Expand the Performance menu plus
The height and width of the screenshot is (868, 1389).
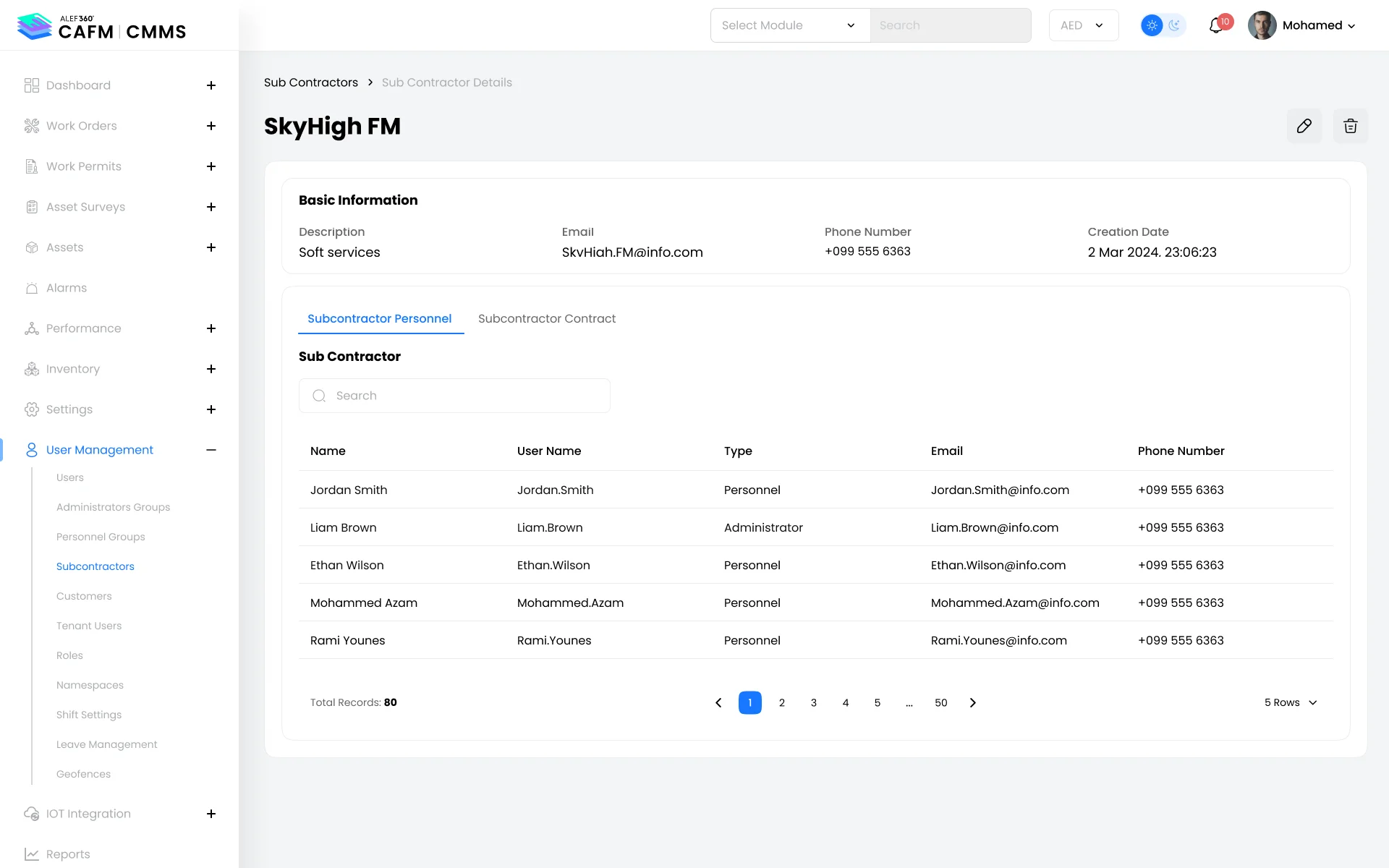[211, 328]
